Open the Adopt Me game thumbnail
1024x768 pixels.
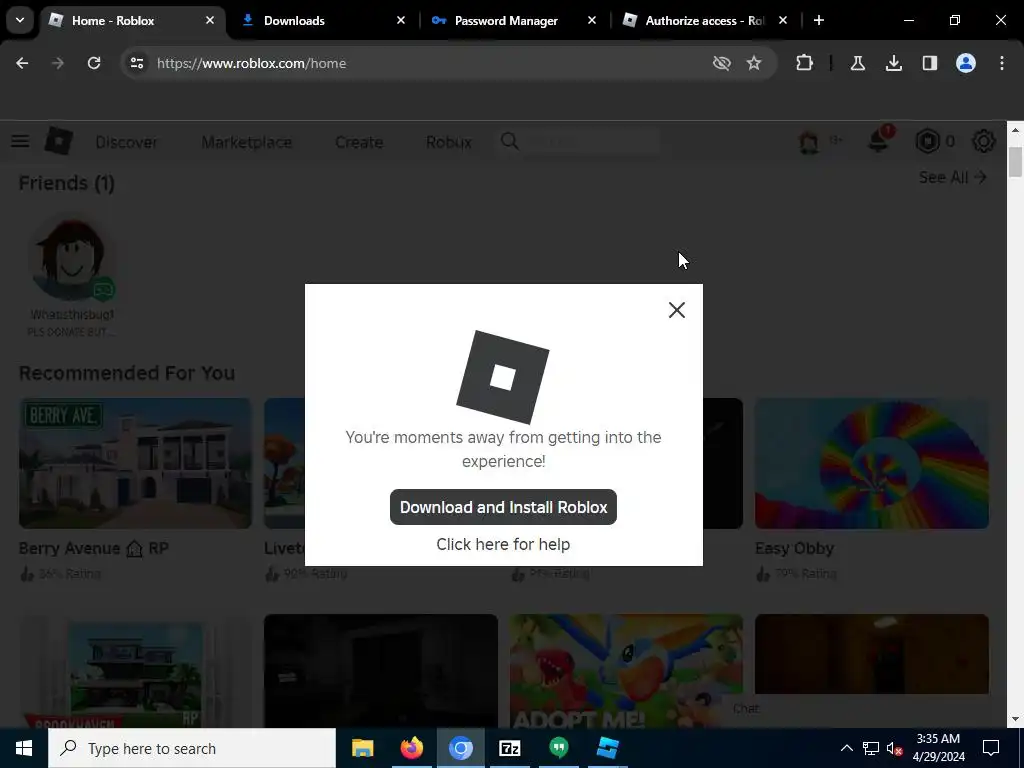pyautogui.click(x=626, y=671)
